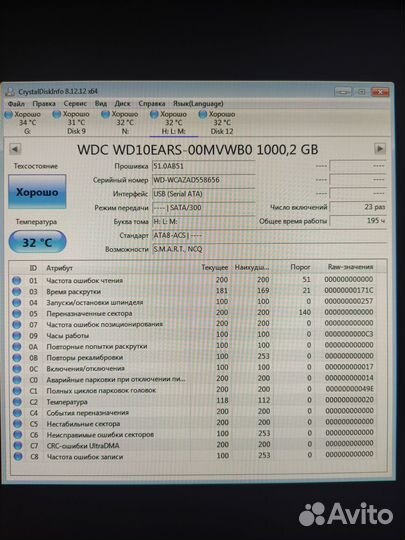Click status icon for attribute C8
The image size is (405, 540).
tap(17, 457)
